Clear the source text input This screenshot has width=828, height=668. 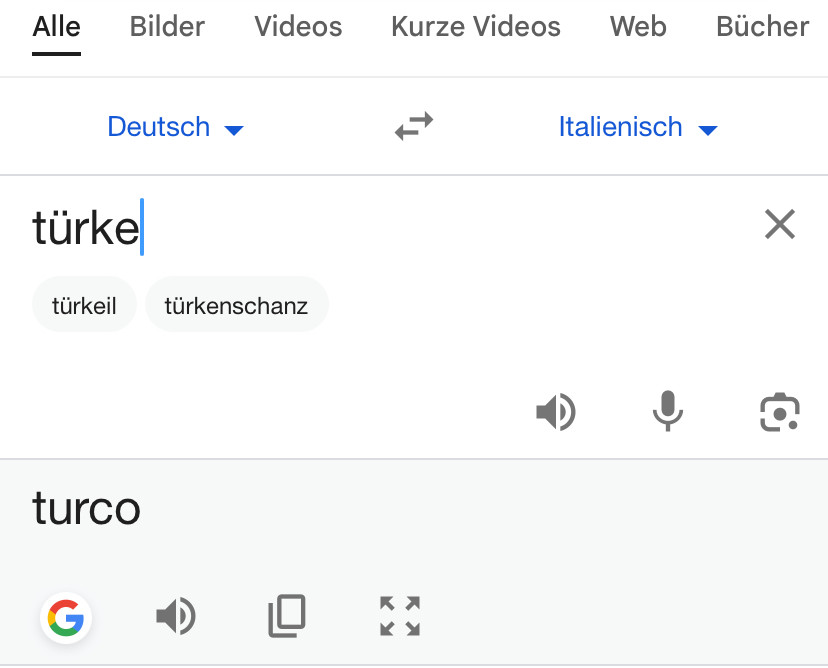pos(779,225)
